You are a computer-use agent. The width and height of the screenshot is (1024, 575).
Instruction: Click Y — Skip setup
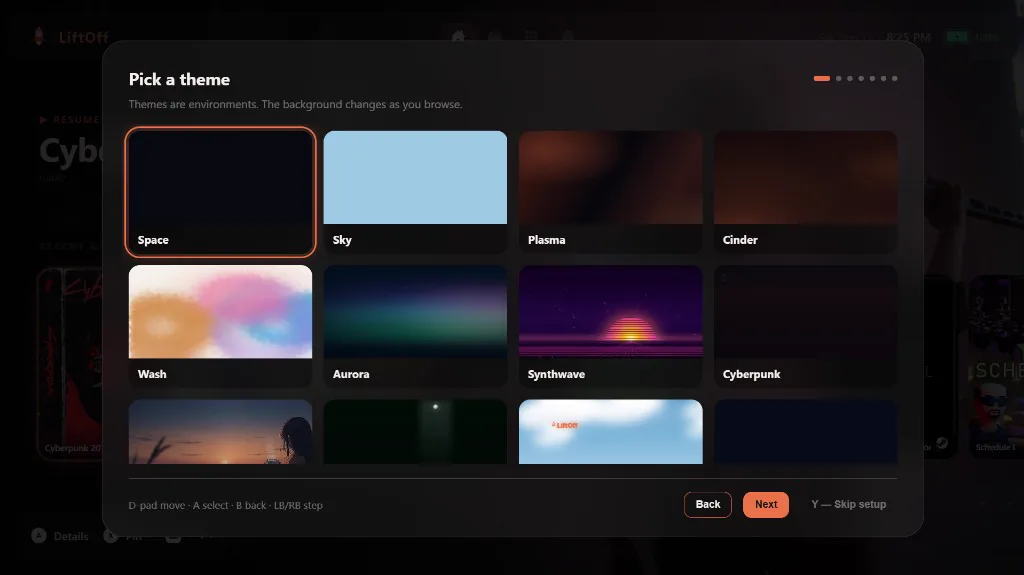[x=848, y=504]
